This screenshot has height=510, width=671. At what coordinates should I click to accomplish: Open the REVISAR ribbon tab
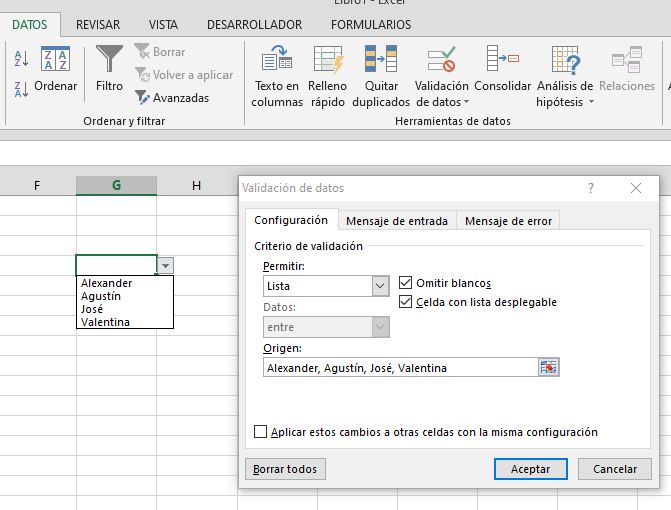tap(98, 25)
